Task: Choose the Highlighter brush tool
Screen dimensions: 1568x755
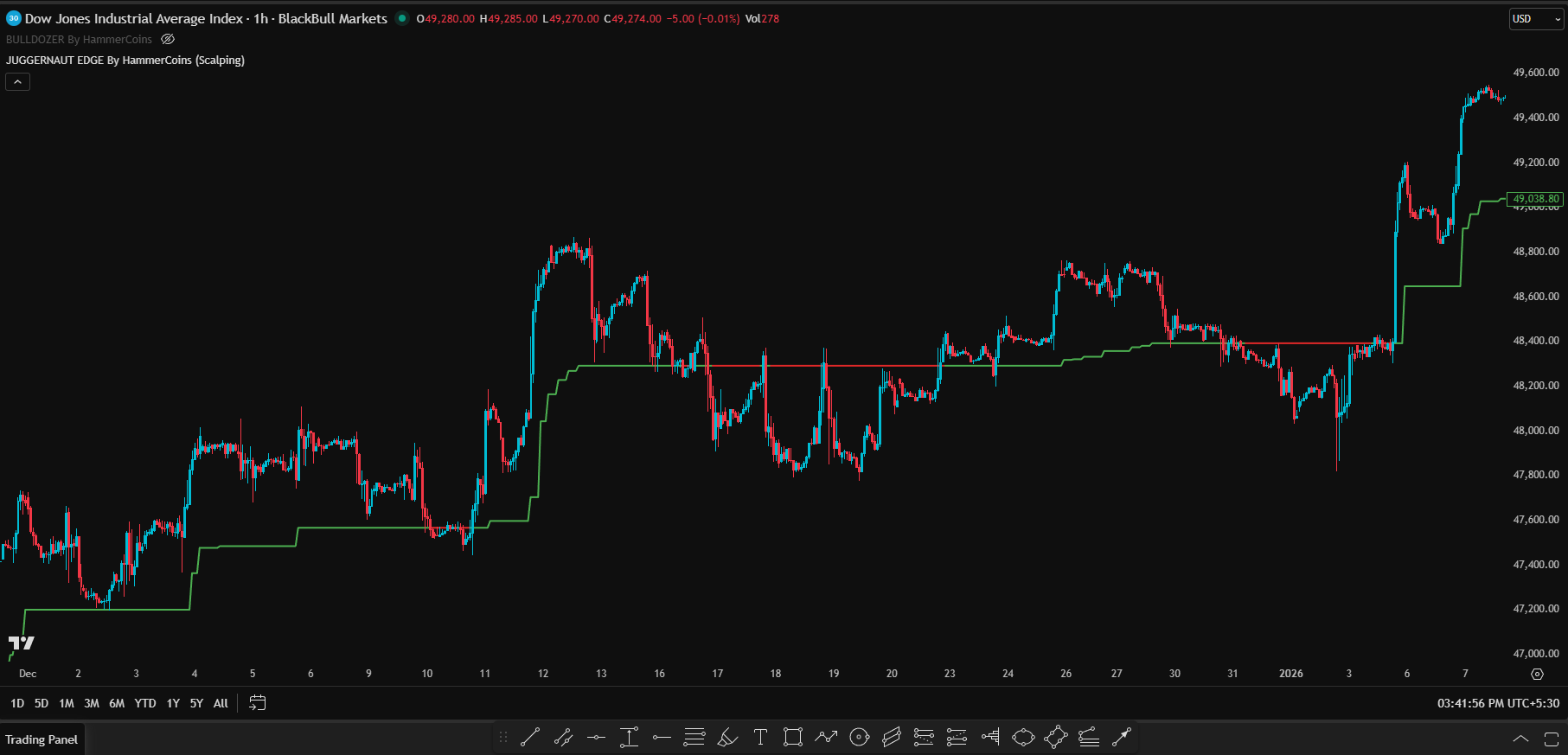Action: coord(727,738)
